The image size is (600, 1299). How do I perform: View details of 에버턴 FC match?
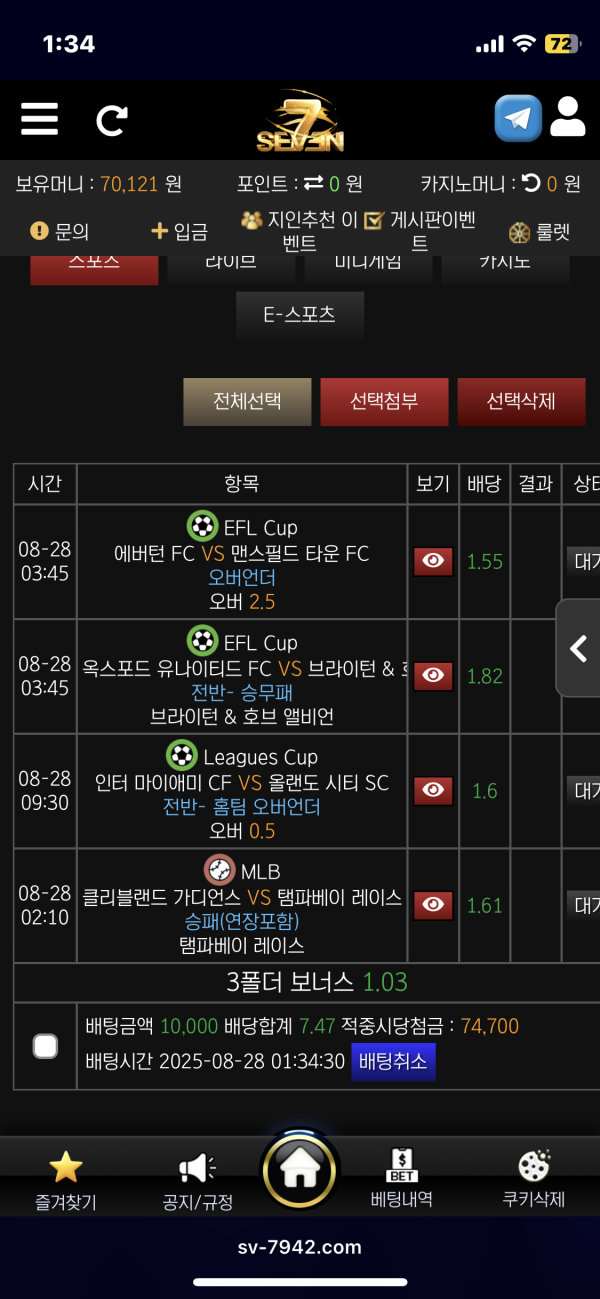pyautogui.click(x=433, y=562)
